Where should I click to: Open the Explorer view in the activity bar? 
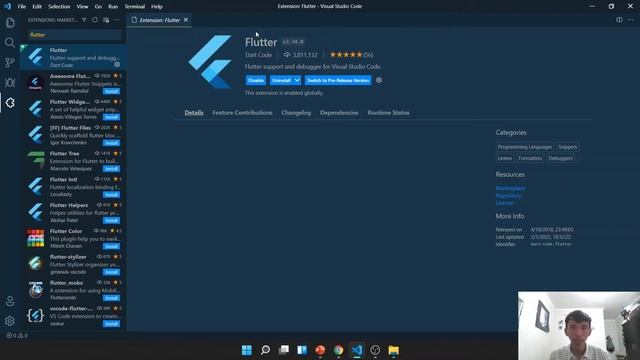click(x=10, y=22)
